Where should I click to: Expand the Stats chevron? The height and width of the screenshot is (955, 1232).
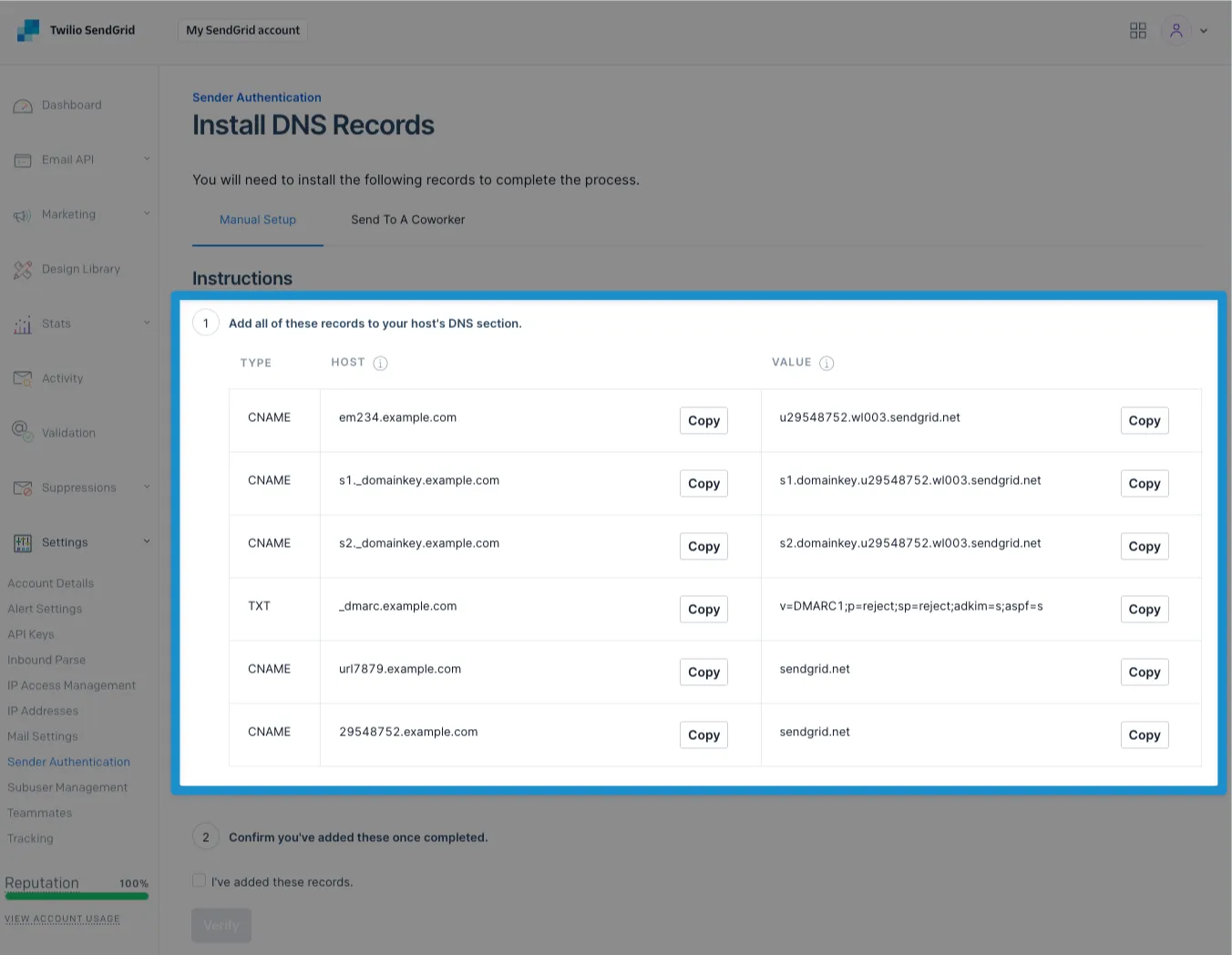pyautogui.click(x=147, y=323)
